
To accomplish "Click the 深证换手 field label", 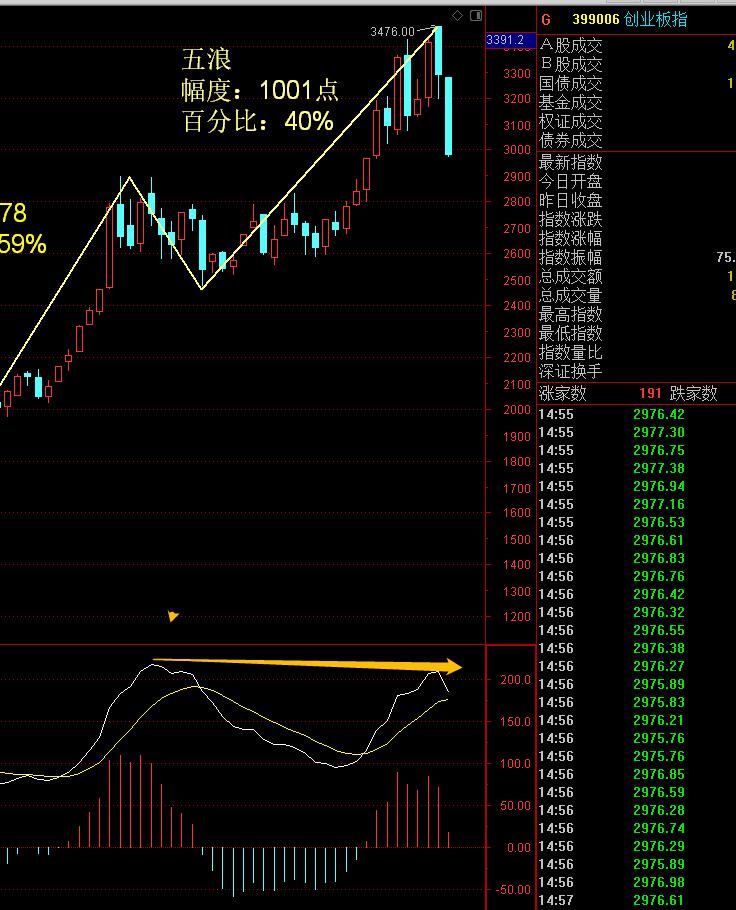I will tap(571, 371).
